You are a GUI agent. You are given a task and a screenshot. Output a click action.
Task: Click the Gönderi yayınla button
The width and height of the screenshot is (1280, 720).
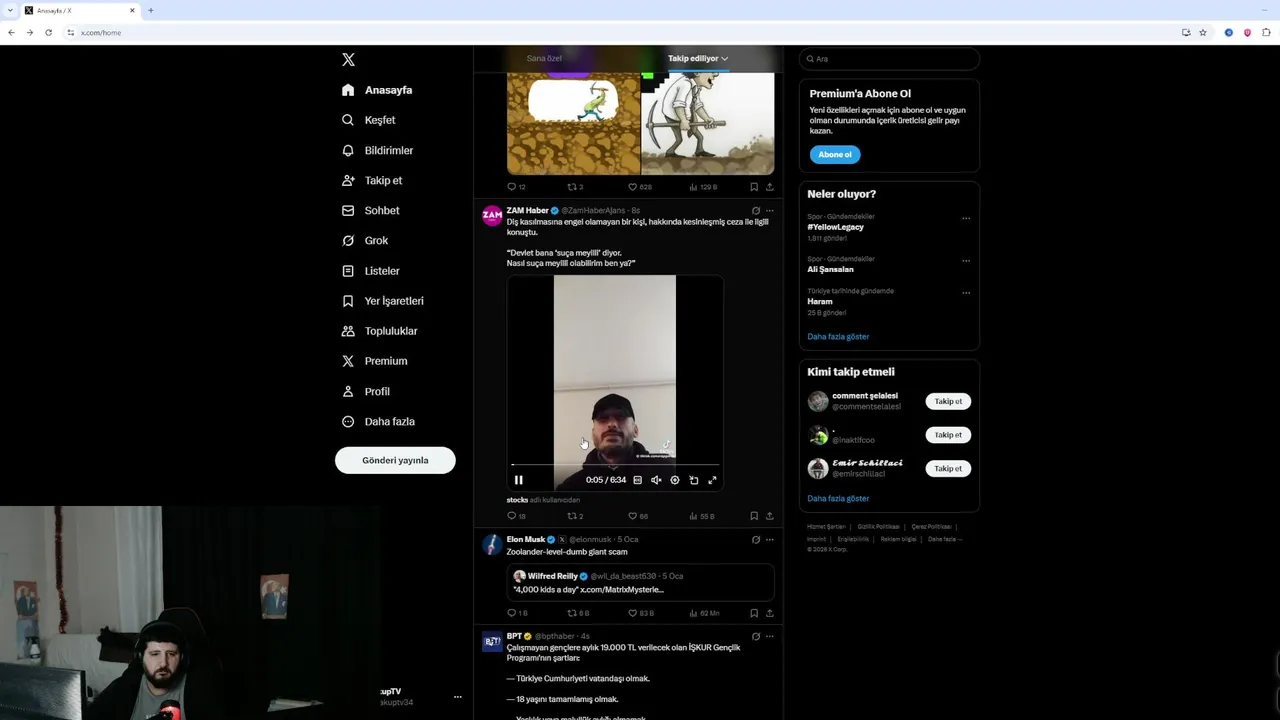pos(395,460)
